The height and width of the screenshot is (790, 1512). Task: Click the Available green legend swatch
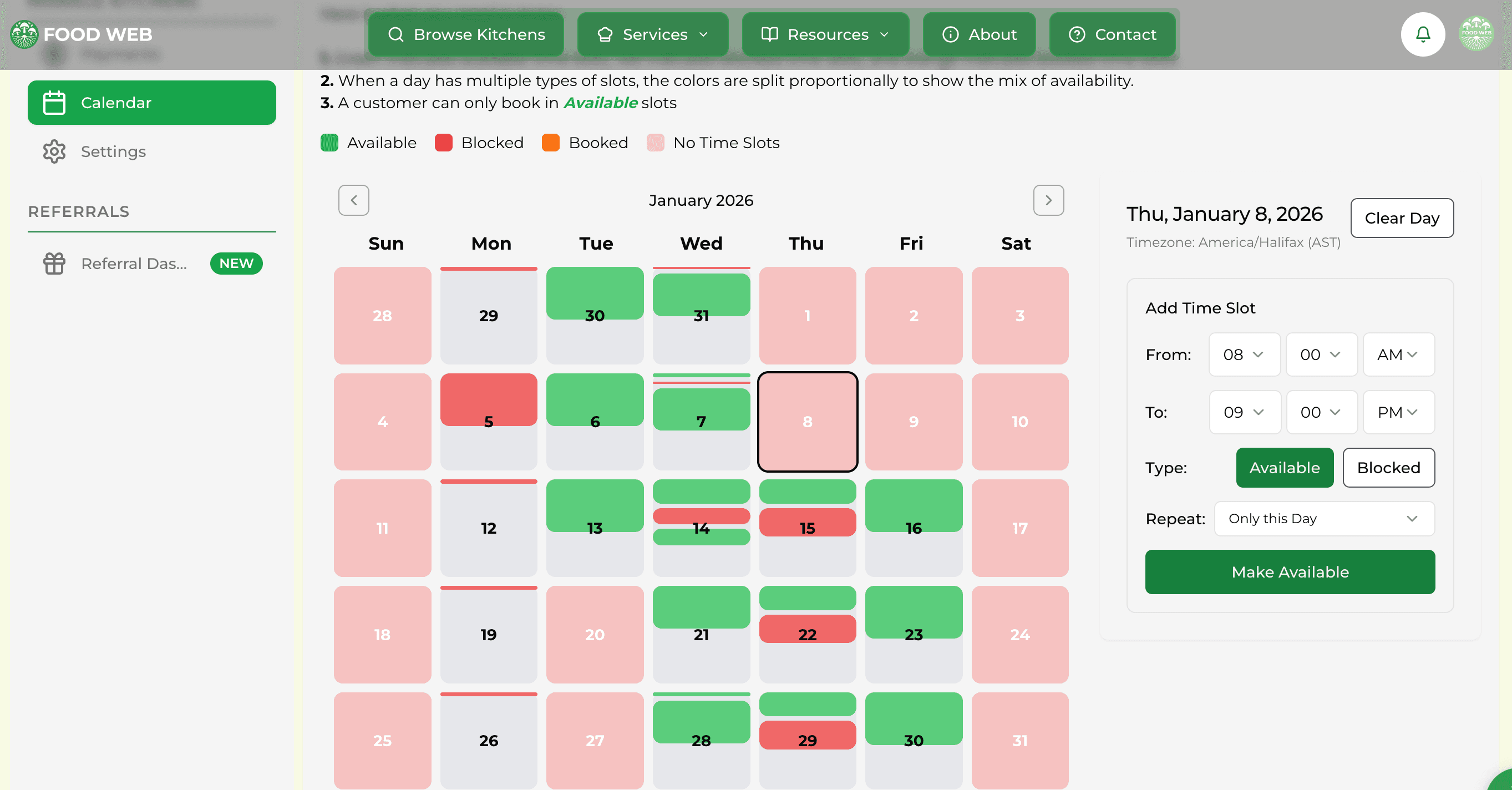point(329,143)
